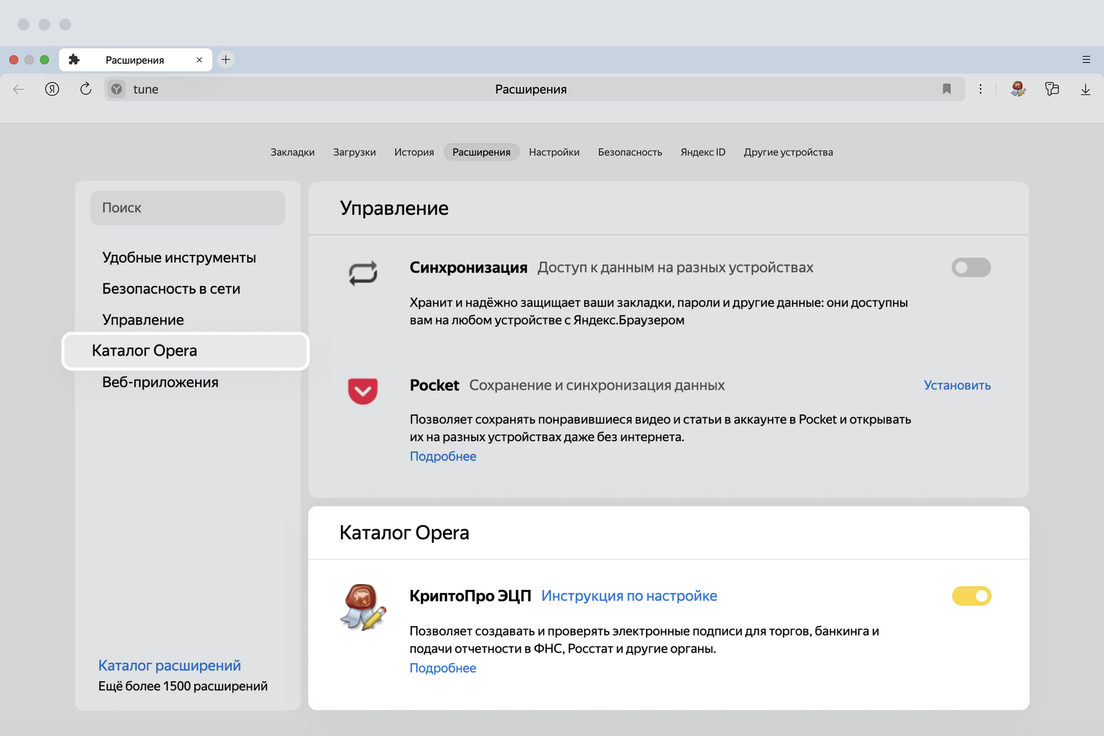Click the КриптоПро ЭЦП title text

point(470,596)
